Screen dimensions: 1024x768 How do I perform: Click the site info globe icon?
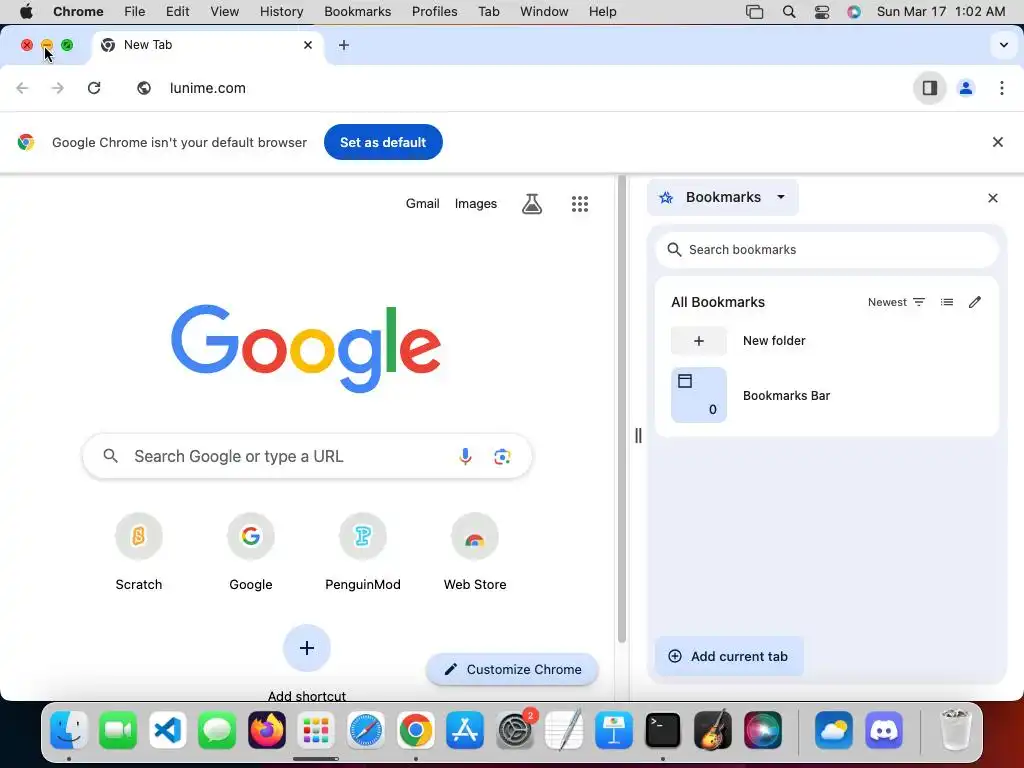click(x=144, y=88)
